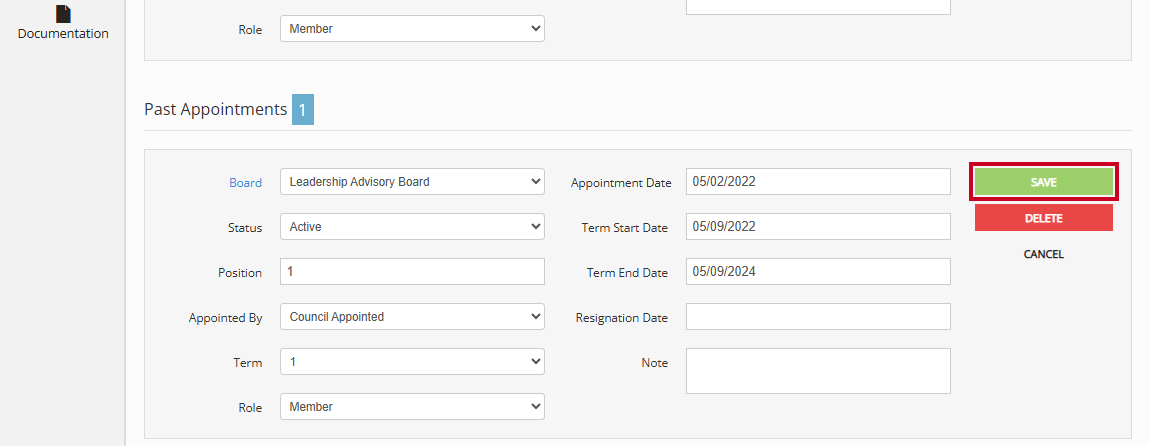Click the Term End Date label
The image size is (1150, 446).
627,272
